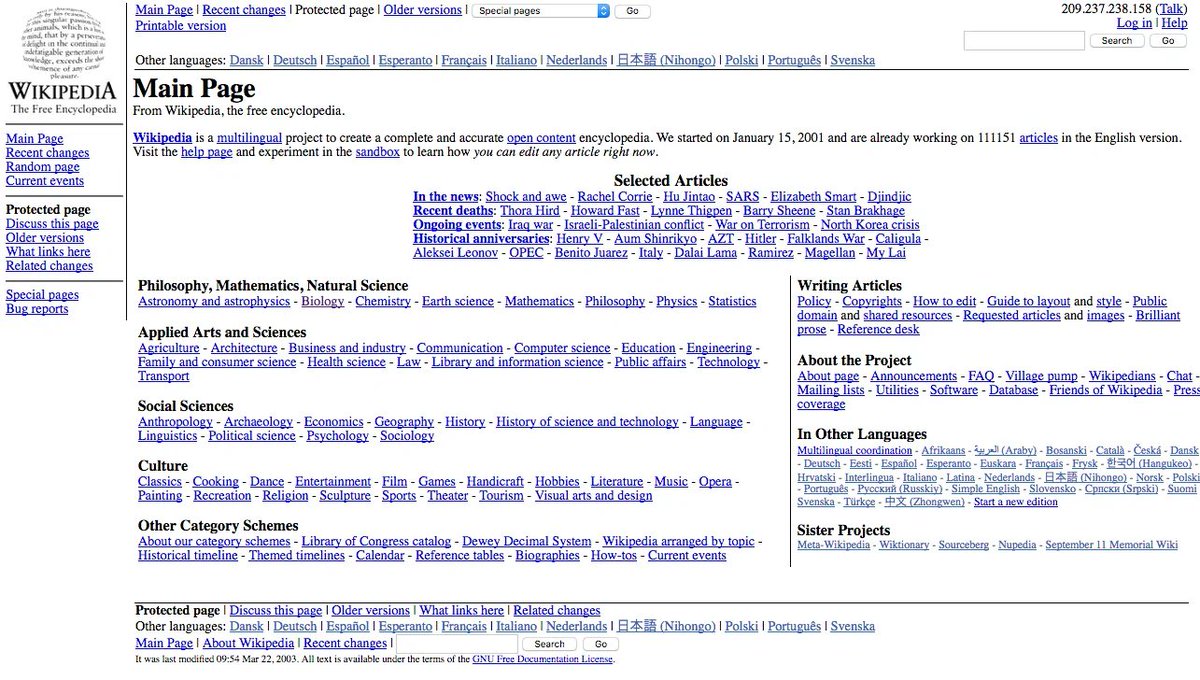The image size is (1200, 680).
Task: Open the Special pages dropdown
Action: pos(541,11)
